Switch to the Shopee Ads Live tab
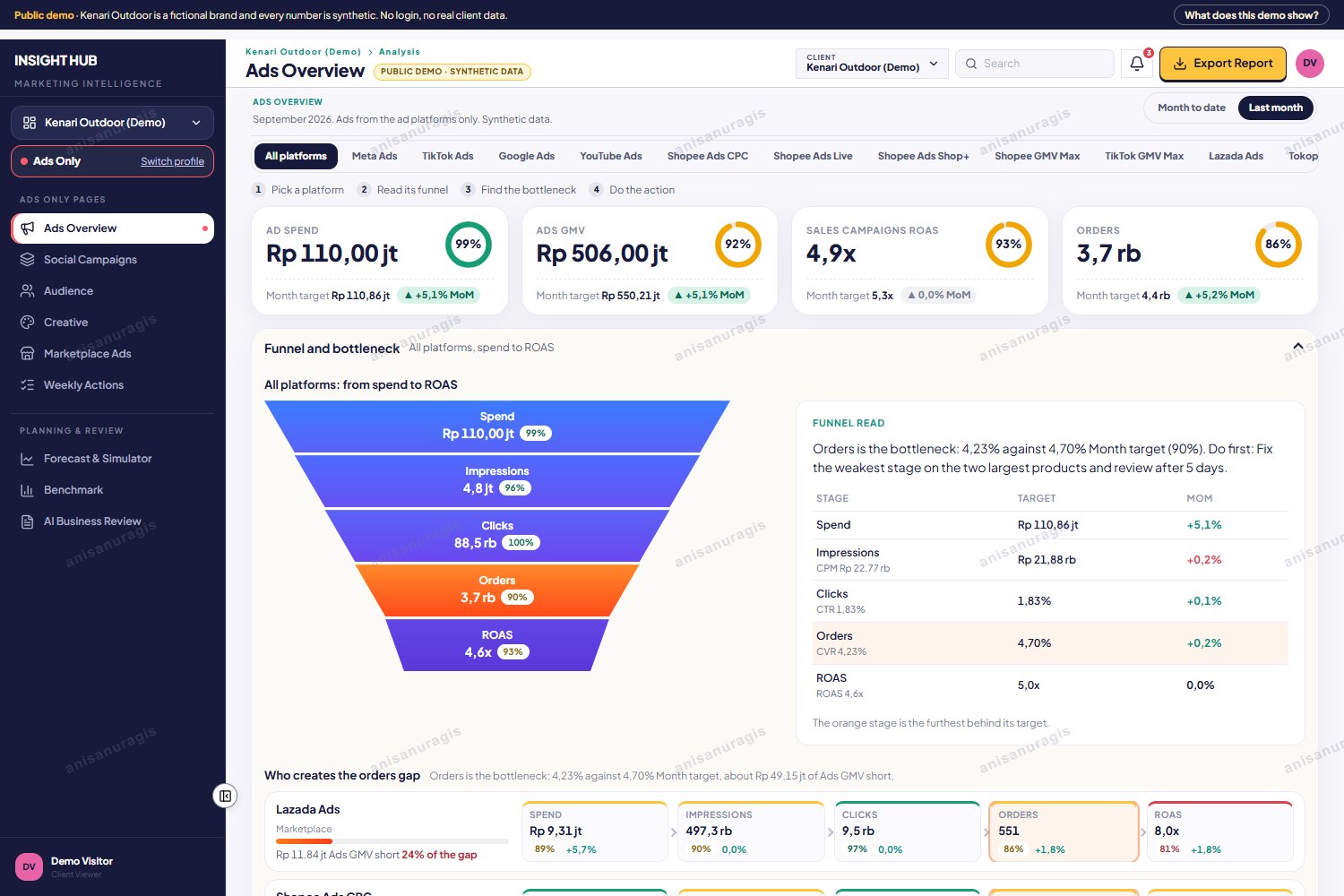This screenshot has width=1344, height=896. [x=814, y=156]
